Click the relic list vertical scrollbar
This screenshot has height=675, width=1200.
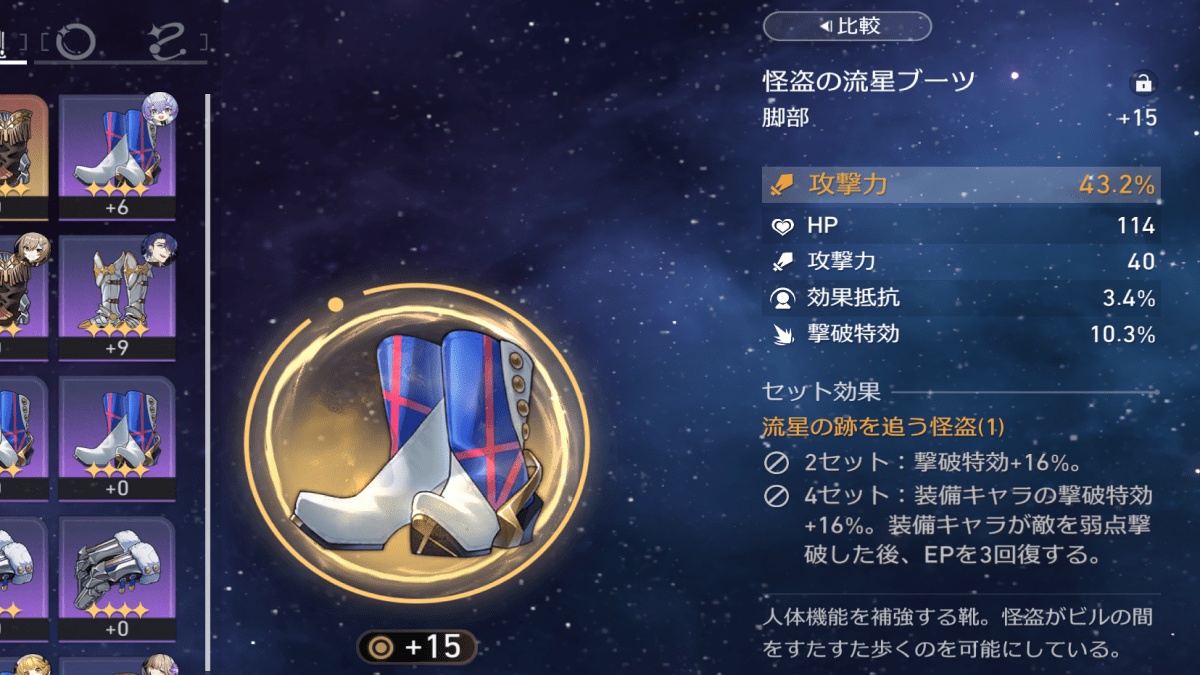point(207,382)
